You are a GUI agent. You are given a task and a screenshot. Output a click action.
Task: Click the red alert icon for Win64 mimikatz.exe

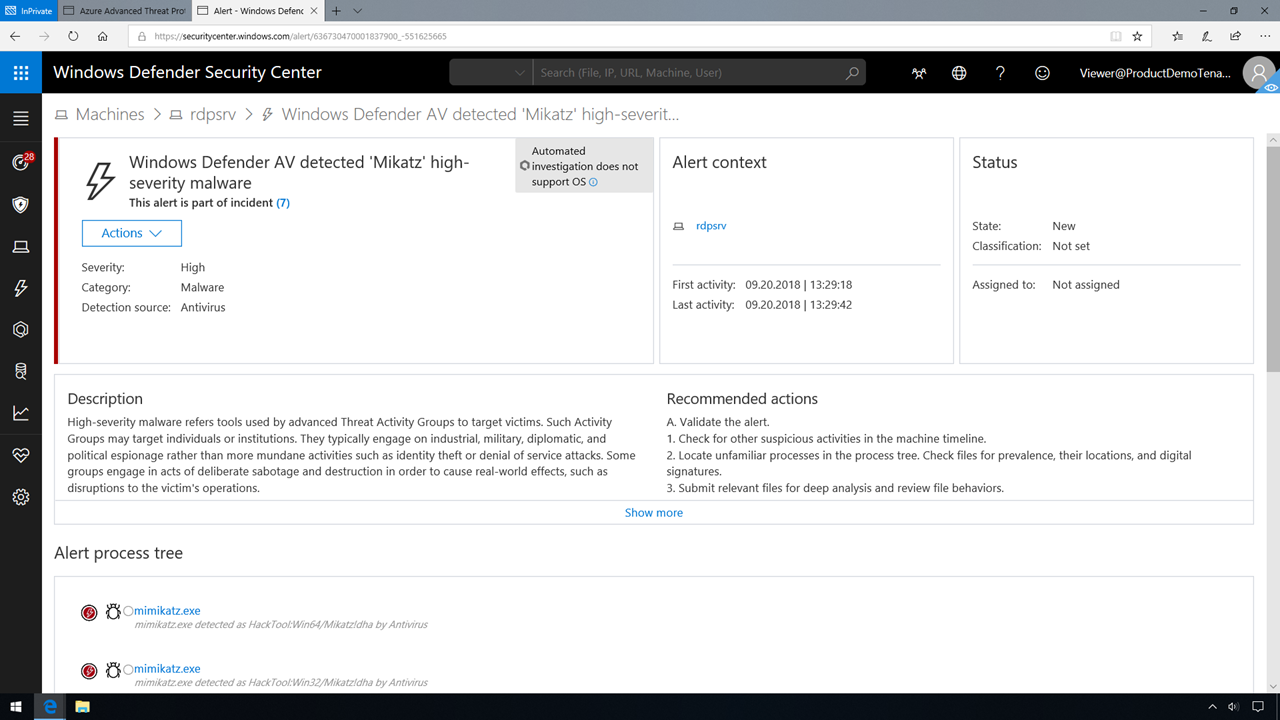(x=89, y=612)
